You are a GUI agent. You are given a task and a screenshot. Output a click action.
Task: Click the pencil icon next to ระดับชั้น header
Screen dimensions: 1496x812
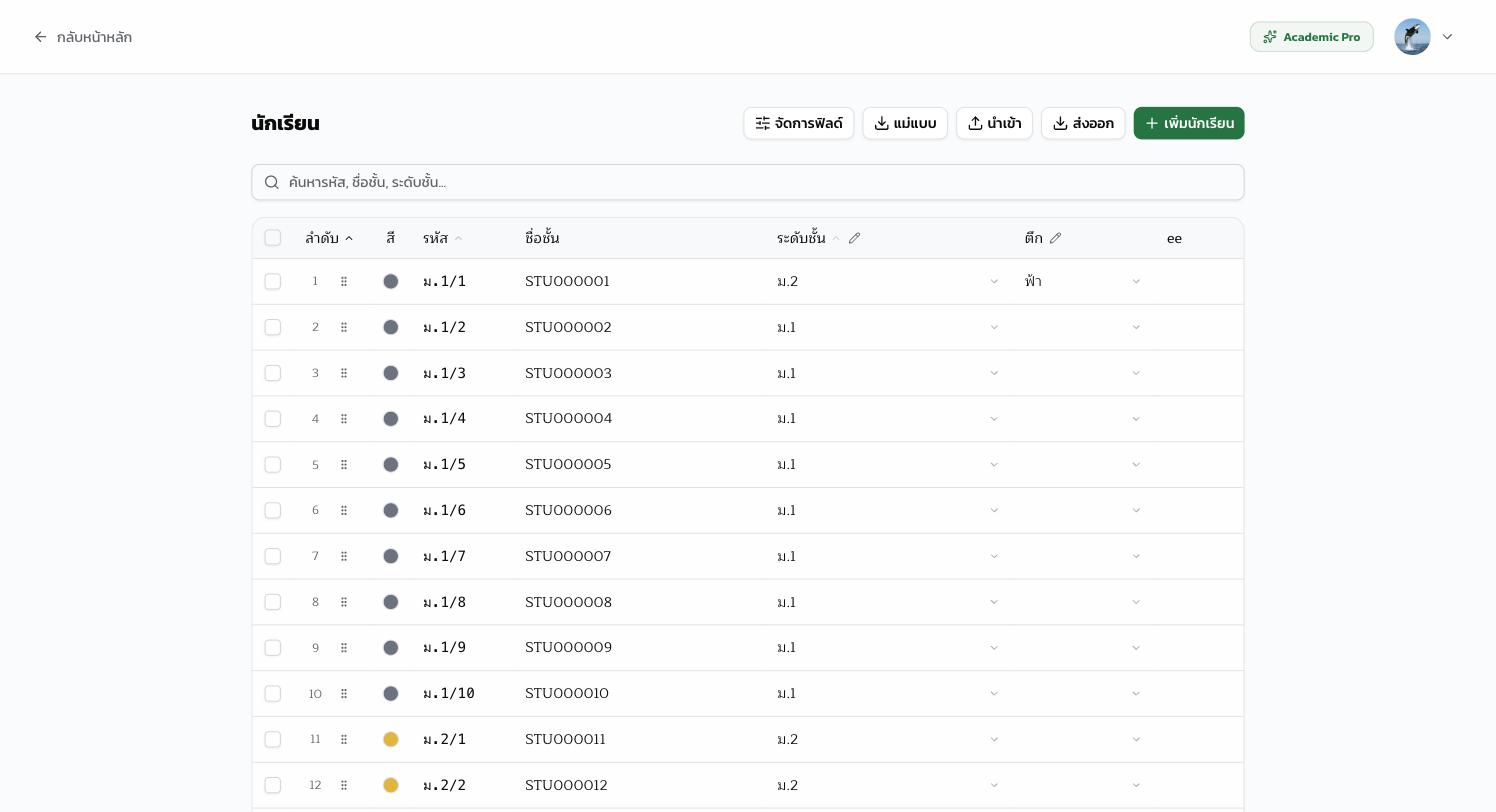854,238
